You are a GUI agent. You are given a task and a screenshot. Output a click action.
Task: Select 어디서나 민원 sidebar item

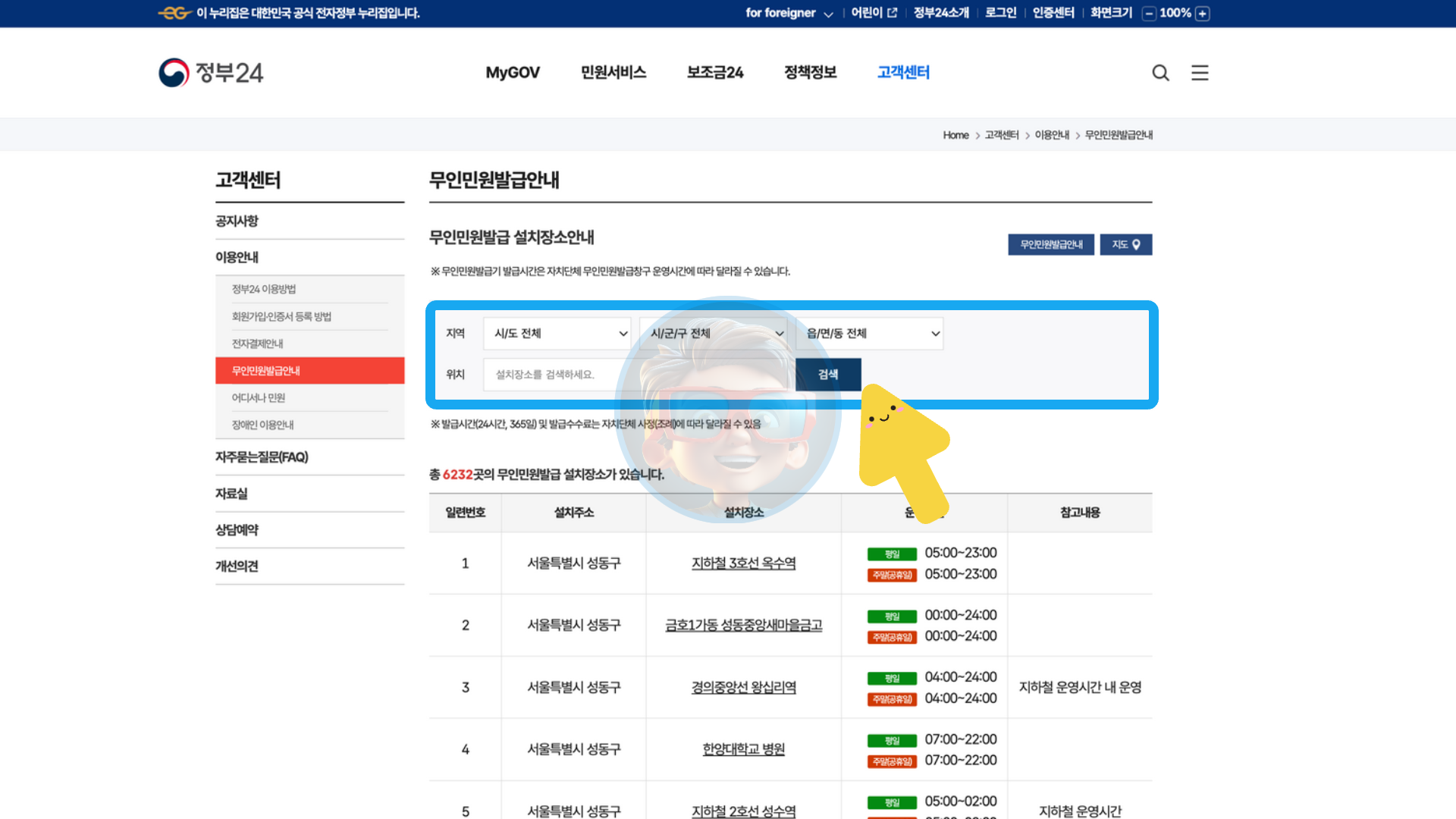click(259, 398)
